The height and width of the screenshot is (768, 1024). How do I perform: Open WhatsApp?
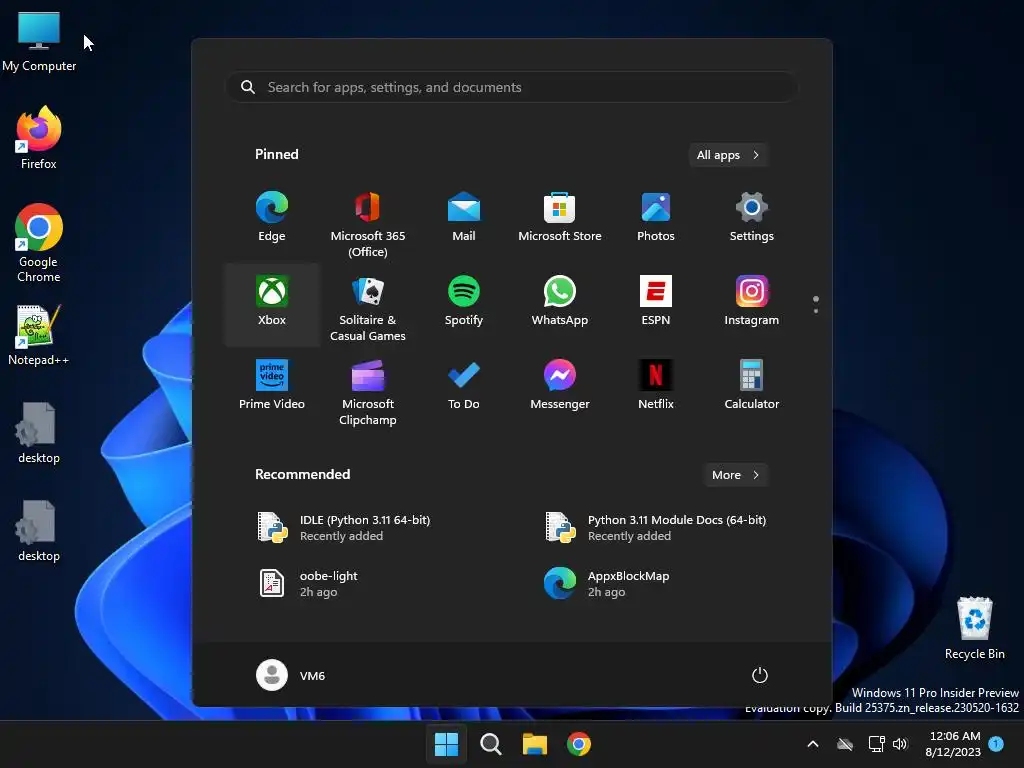point(560,301)
